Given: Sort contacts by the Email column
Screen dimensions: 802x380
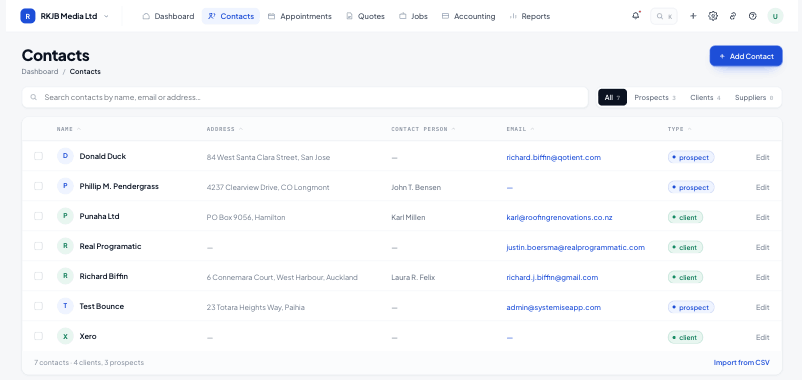Looking at the screenshot, I should [x=520, y=129].
